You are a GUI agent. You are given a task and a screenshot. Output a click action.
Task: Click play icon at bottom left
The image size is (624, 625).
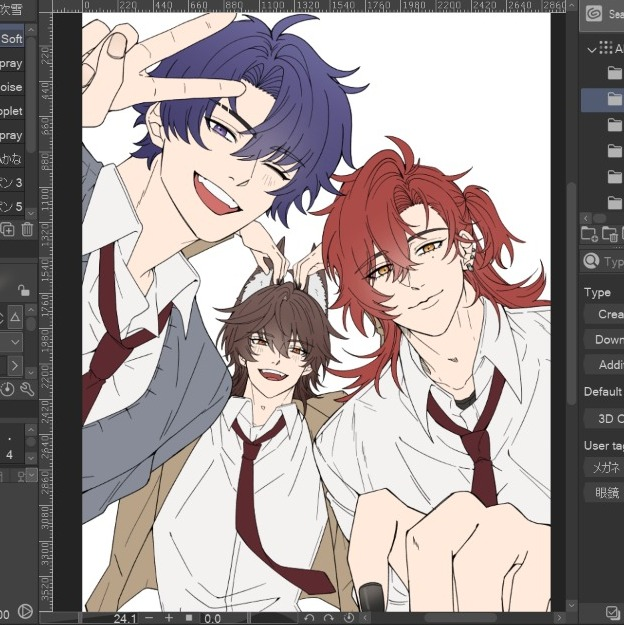click(25, 611)
